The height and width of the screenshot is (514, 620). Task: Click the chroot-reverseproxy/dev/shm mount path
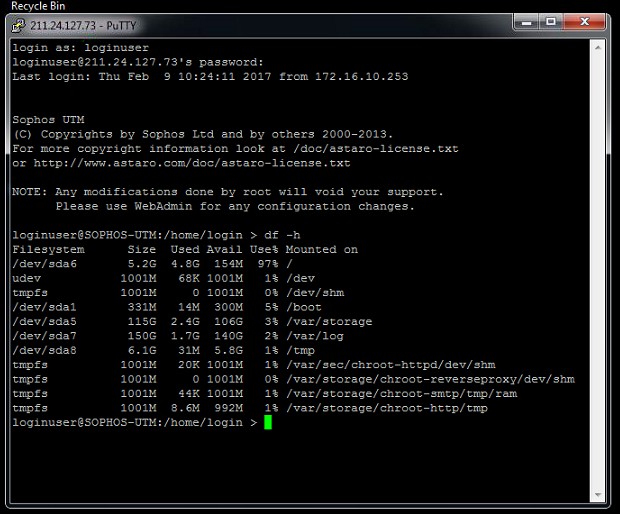pos(430,379)
